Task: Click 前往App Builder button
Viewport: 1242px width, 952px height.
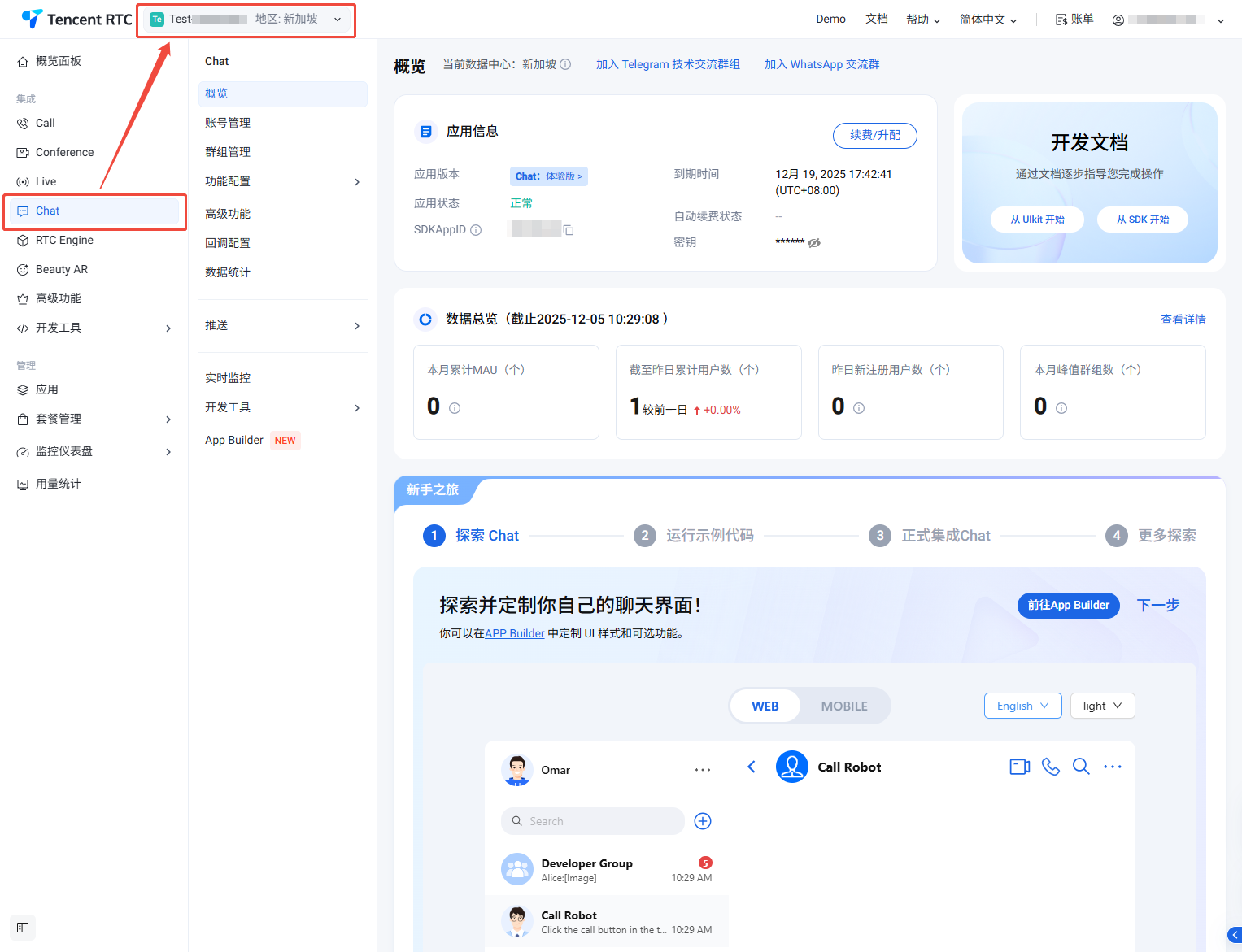Action: (1068, 605)
